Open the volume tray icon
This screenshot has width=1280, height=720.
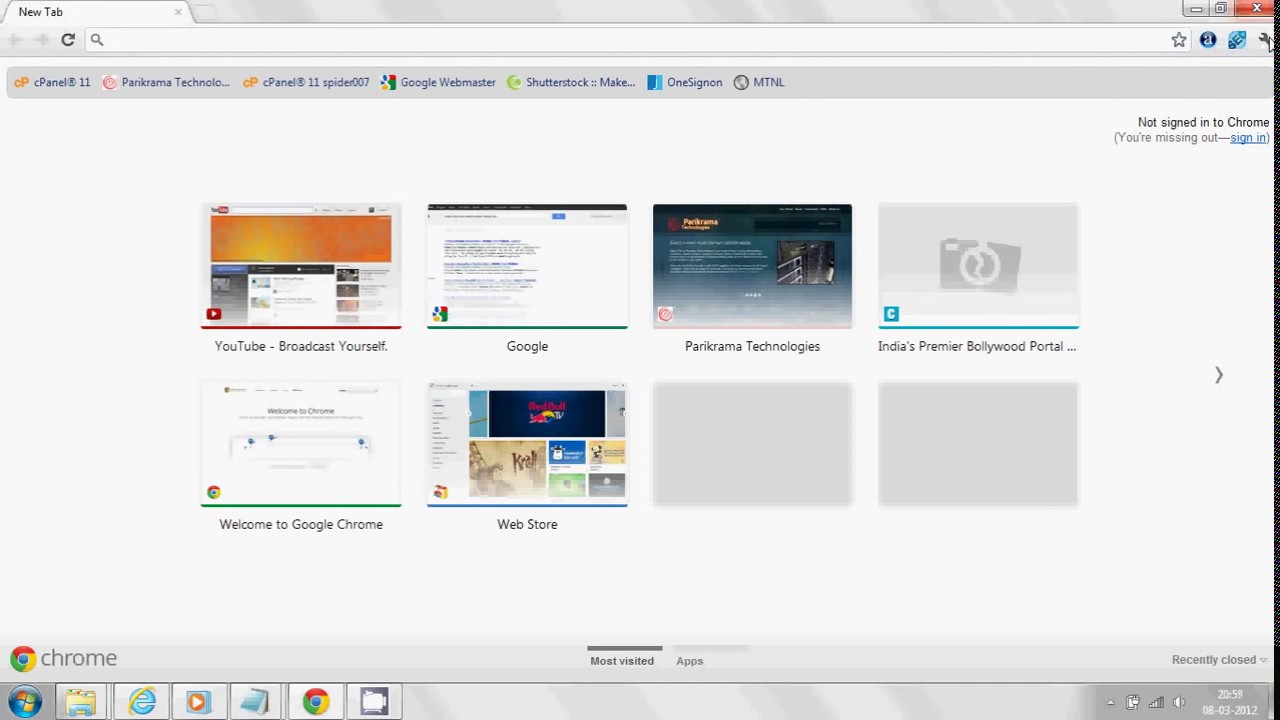[x=1179, y=702]
